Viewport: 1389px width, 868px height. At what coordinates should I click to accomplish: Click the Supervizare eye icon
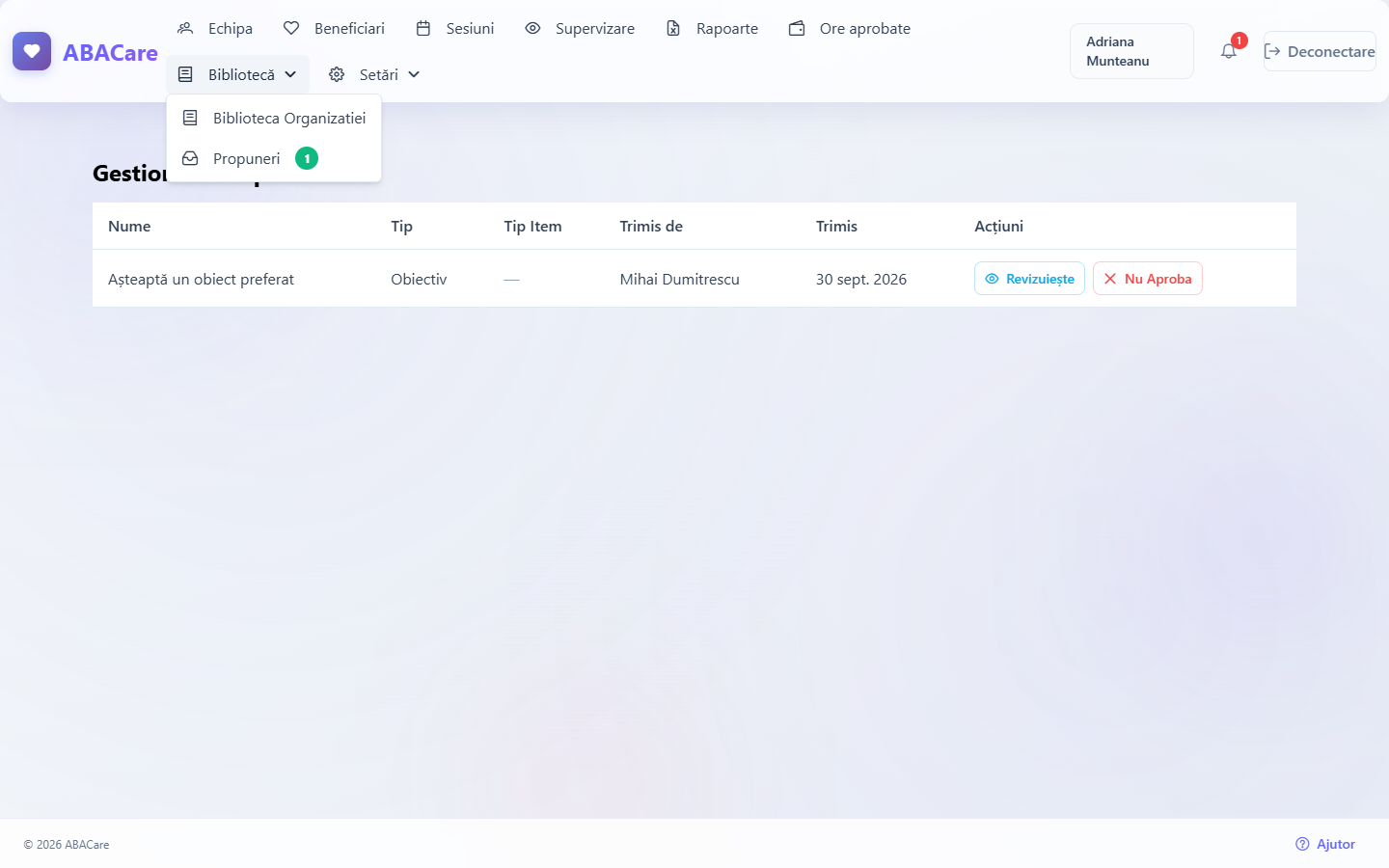[x=532, y=28]
